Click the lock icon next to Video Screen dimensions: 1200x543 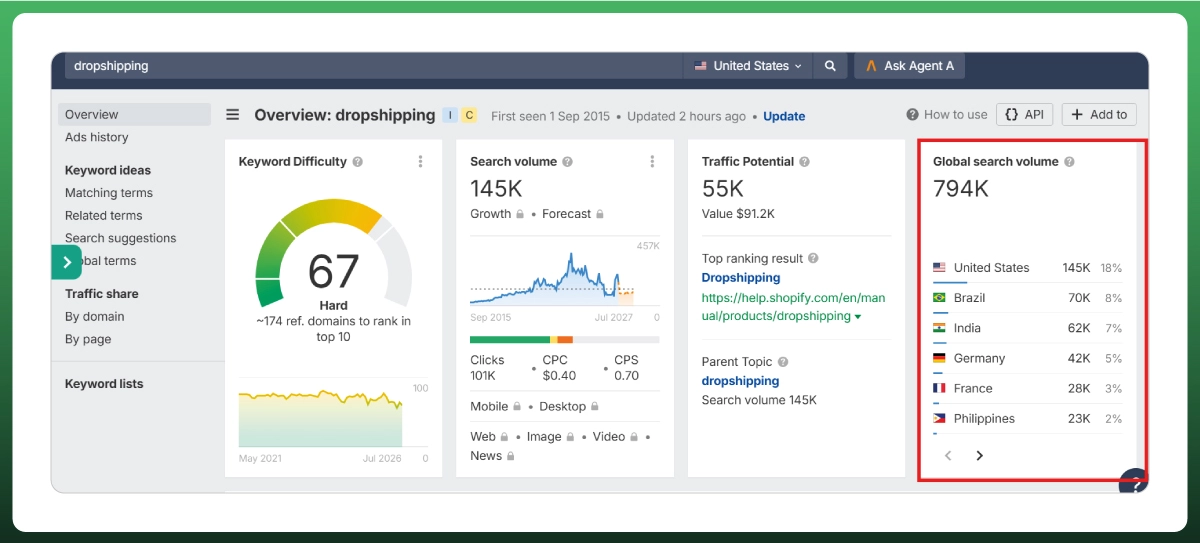tap(634, 437)
